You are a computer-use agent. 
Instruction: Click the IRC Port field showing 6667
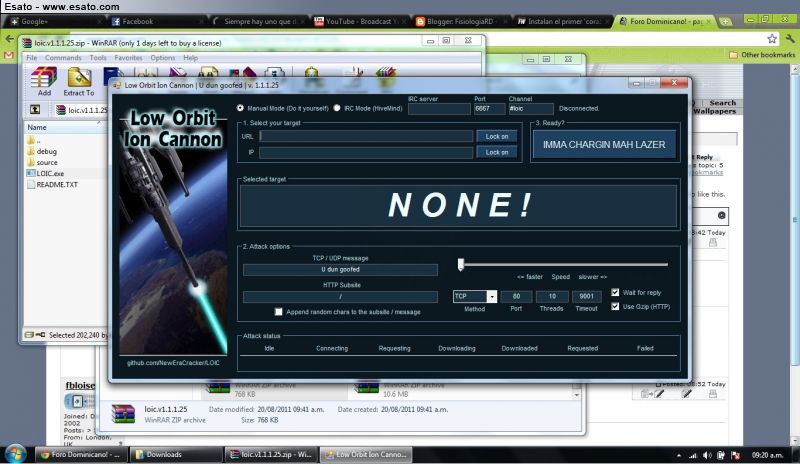[x=489, y=109]
